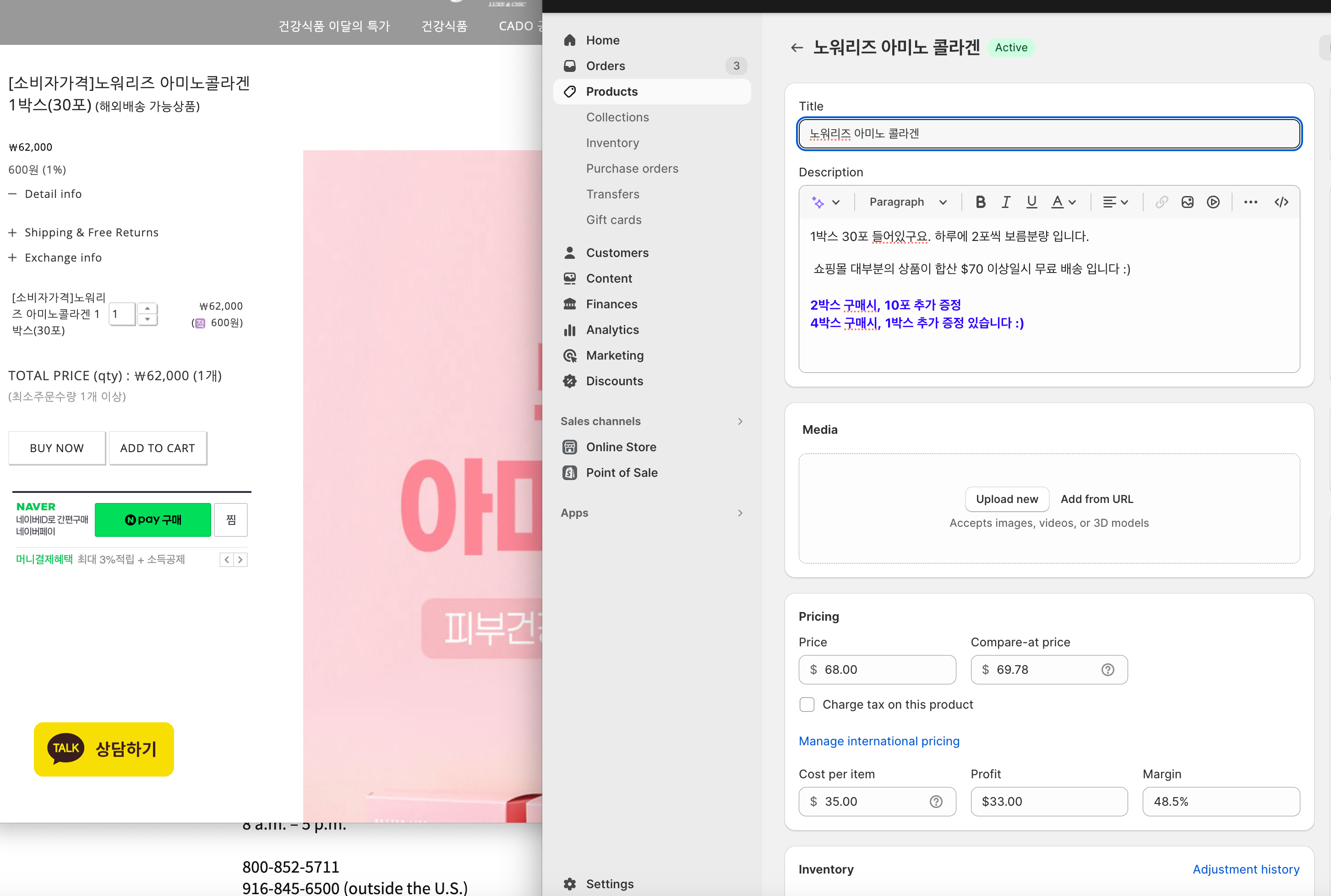Toggle italic formatting in description editor
Screen dimensions: 1331x896
[1006, 202]
